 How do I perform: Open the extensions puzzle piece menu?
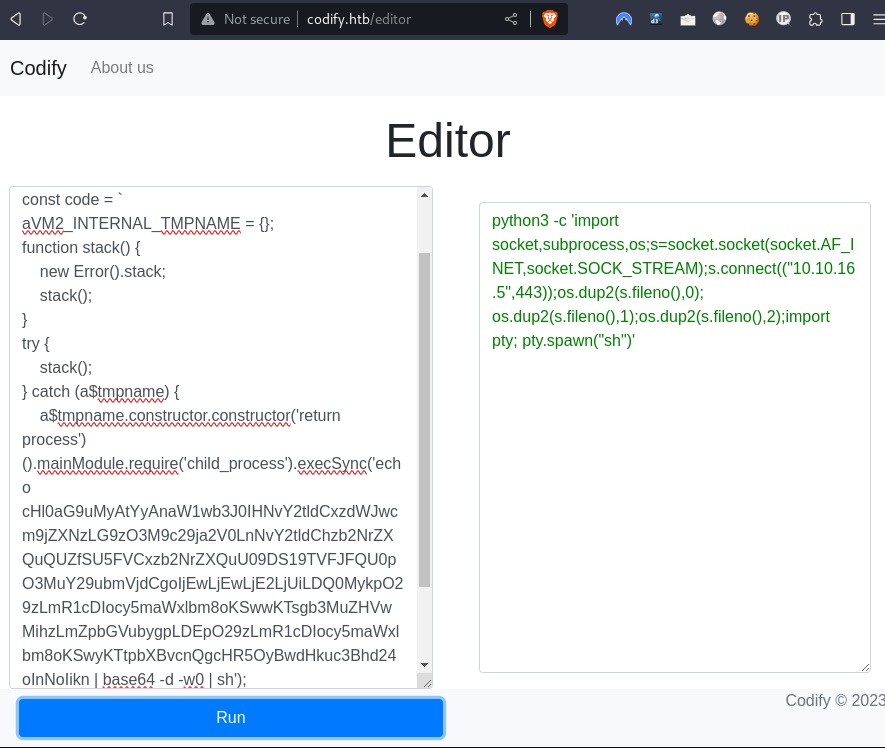coord(816,19)
